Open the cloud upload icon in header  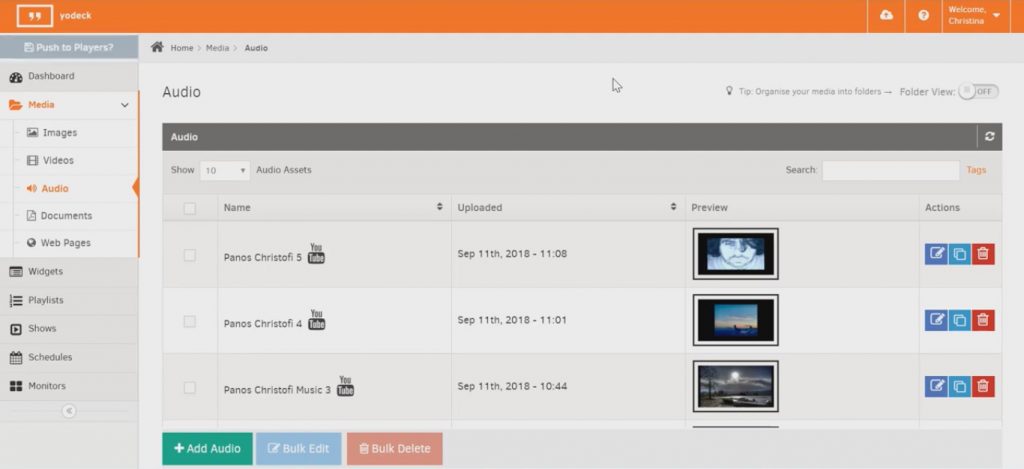click(x=886, y=15)
